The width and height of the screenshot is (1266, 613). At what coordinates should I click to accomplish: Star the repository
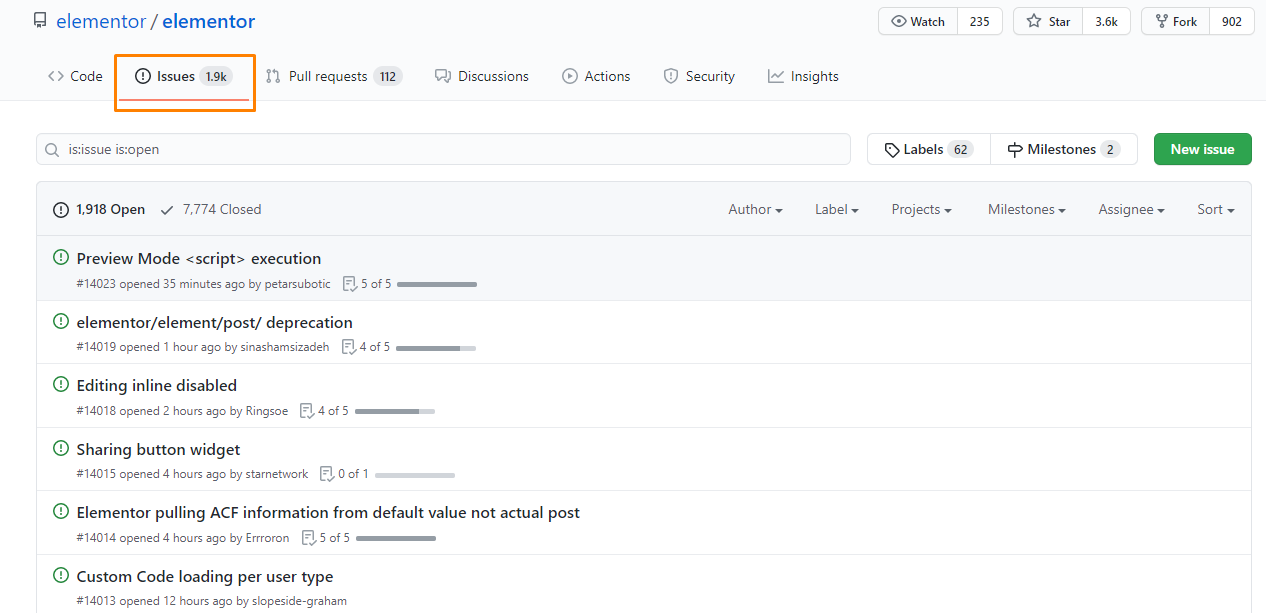click(x=1048, y=22)
